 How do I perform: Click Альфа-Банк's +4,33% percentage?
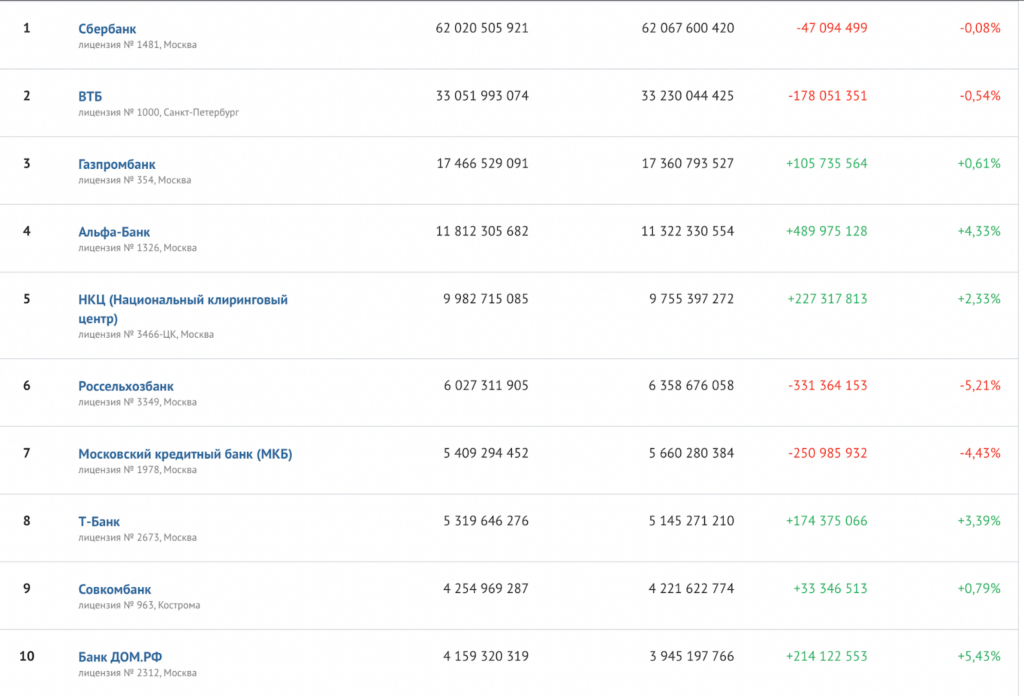978,231
